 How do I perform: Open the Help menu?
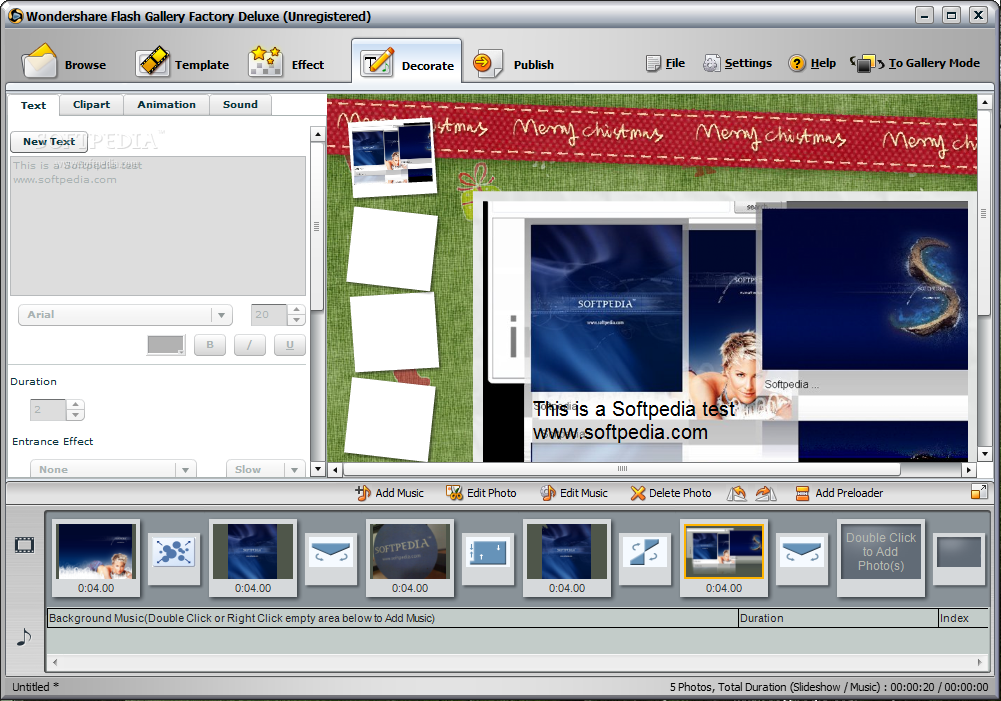tap(812, 63)
